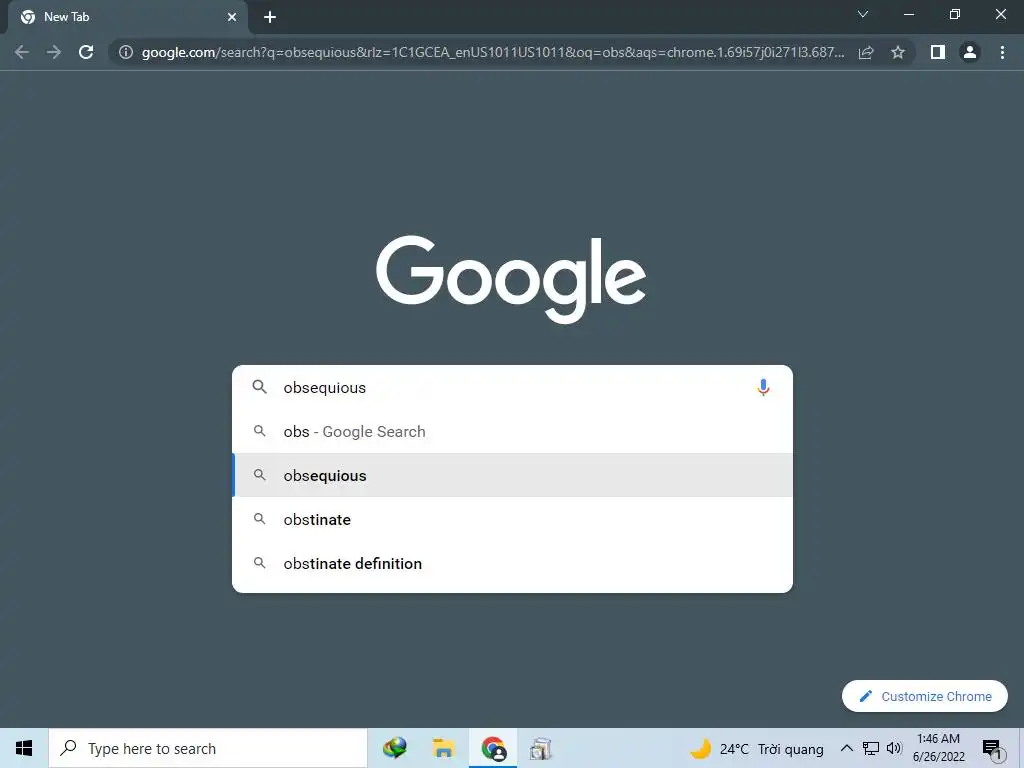Open the fourth taskbar app next to Chrome
Screen dimensions: 1024x768
tap(541, 748)
